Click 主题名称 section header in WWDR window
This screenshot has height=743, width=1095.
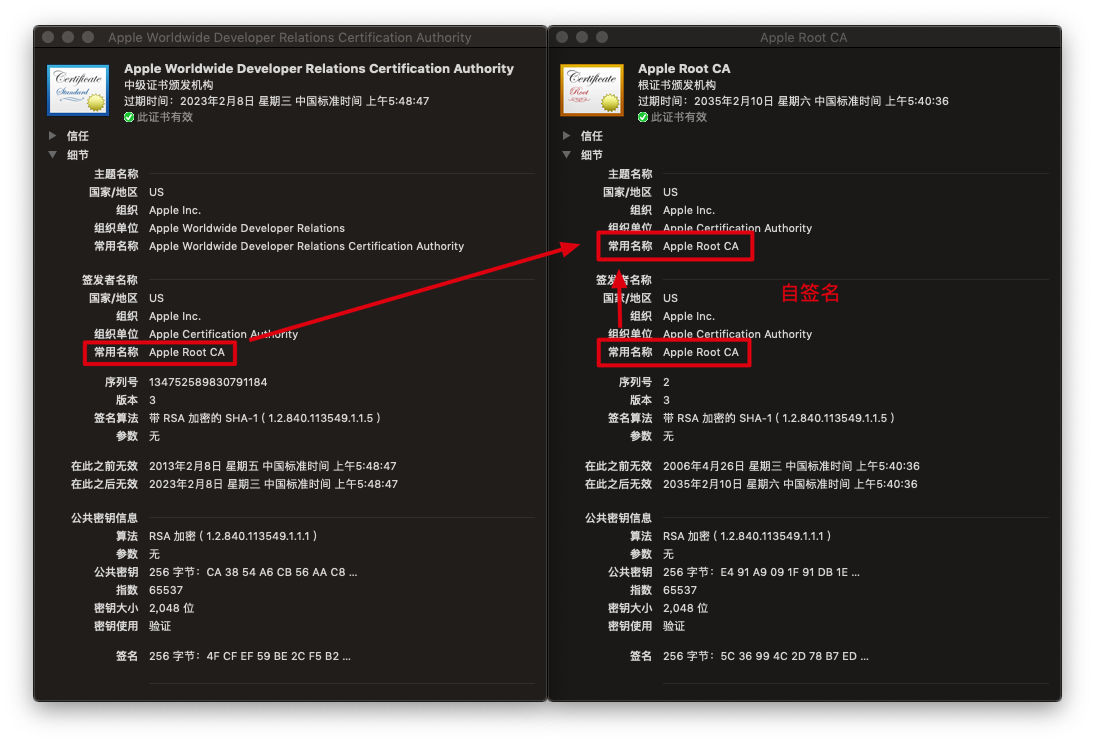(x=116, y=174)
